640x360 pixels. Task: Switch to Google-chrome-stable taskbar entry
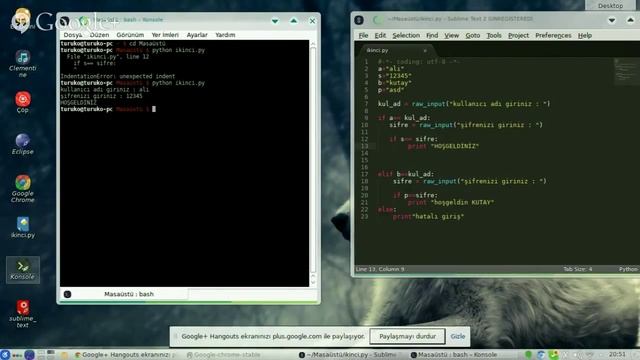[223, 355]
